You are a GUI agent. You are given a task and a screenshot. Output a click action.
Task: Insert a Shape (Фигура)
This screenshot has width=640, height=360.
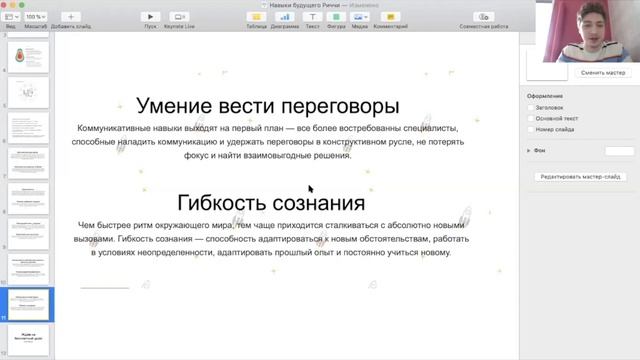click(x=336, y=17)
